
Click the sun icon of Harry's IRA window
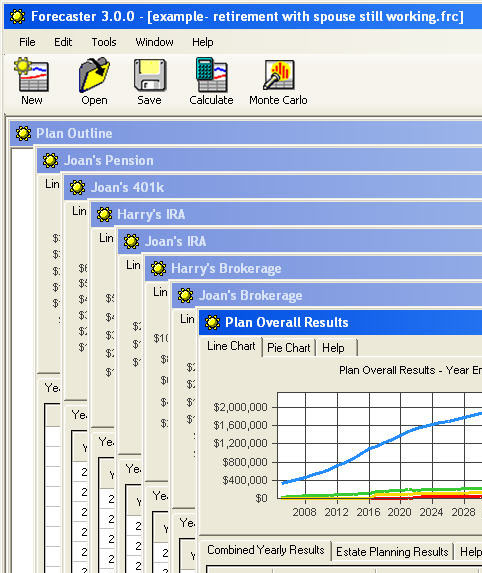coord(105,215)
